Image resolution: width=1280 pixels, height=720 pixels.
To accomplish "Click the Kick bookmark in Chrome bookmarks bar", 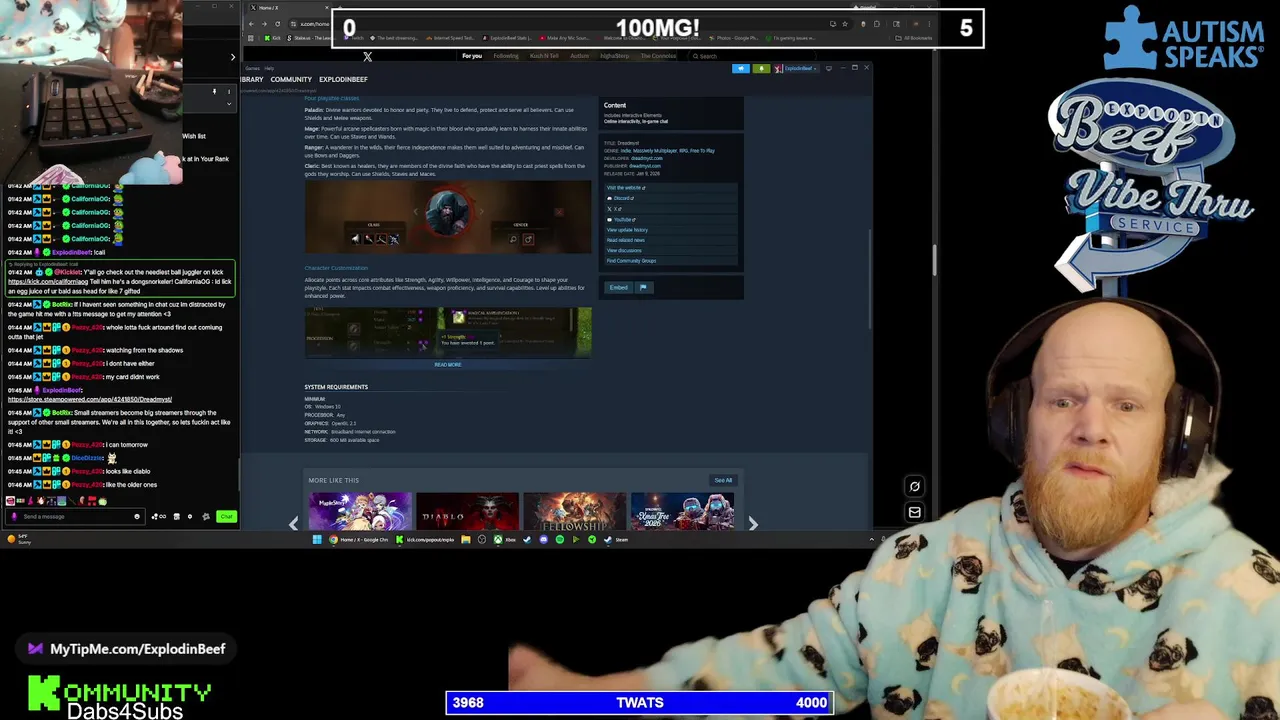I will 275,38.
